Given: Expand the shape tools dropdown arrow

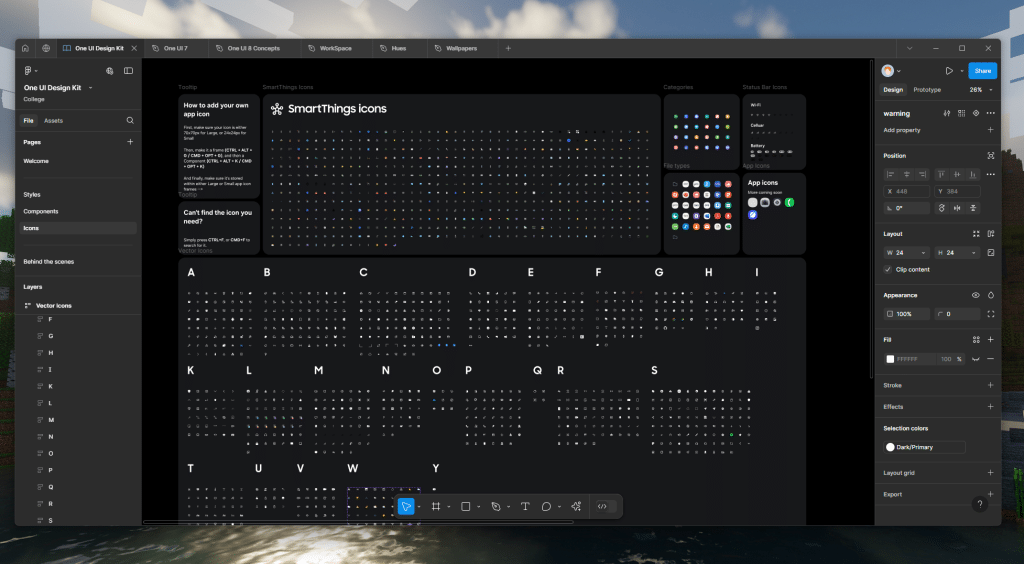Looking at the screenshot, I should [479, 507].
